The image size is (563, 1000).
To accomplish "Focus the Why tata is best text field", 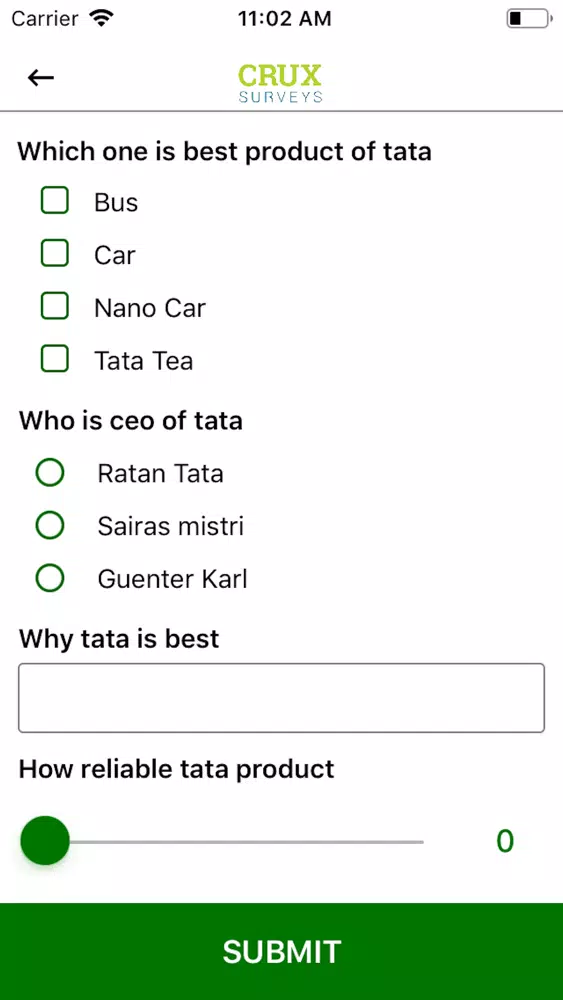I will tap(281, 698).
